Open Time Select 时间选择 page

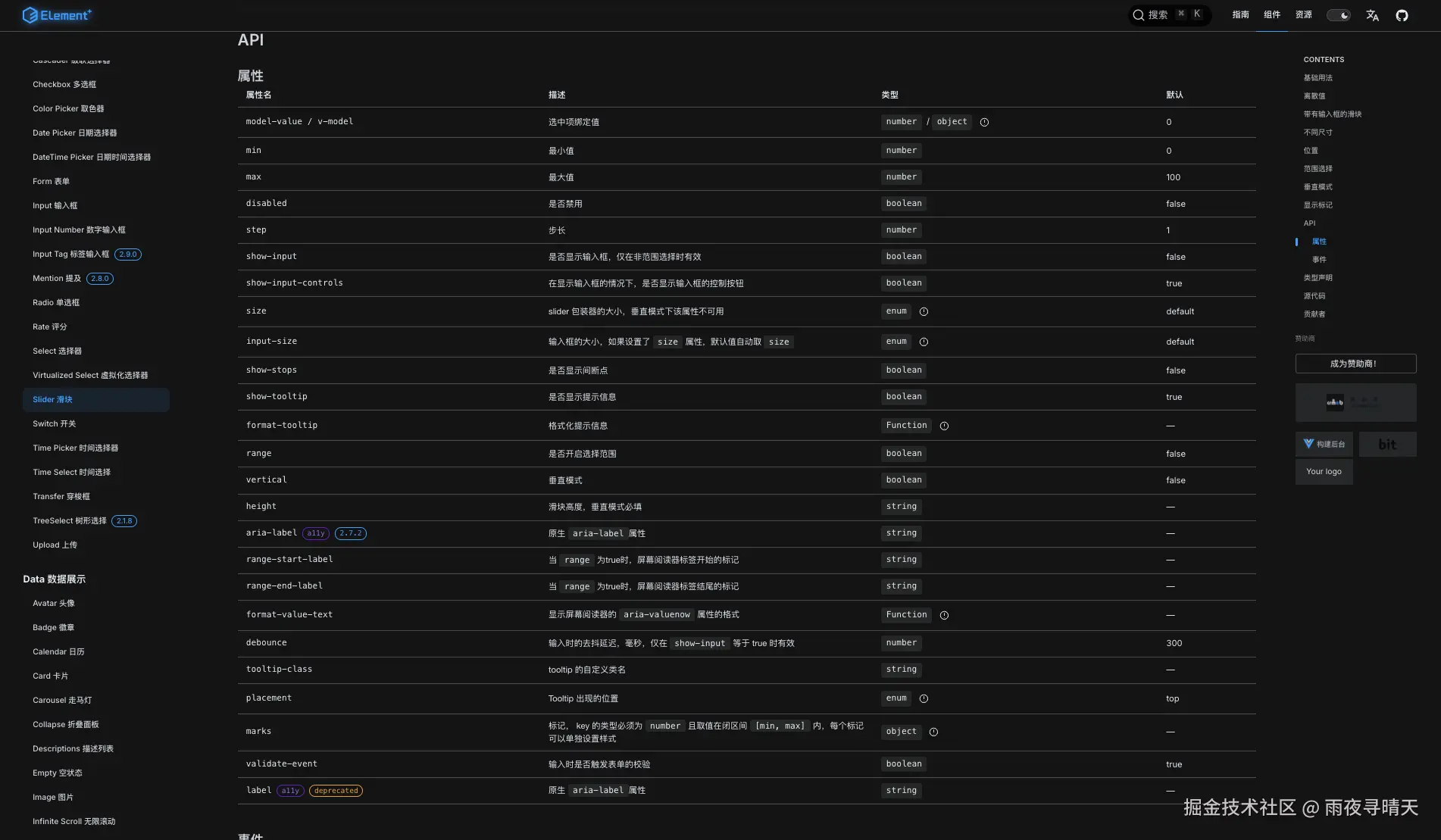tap(71, 473)
